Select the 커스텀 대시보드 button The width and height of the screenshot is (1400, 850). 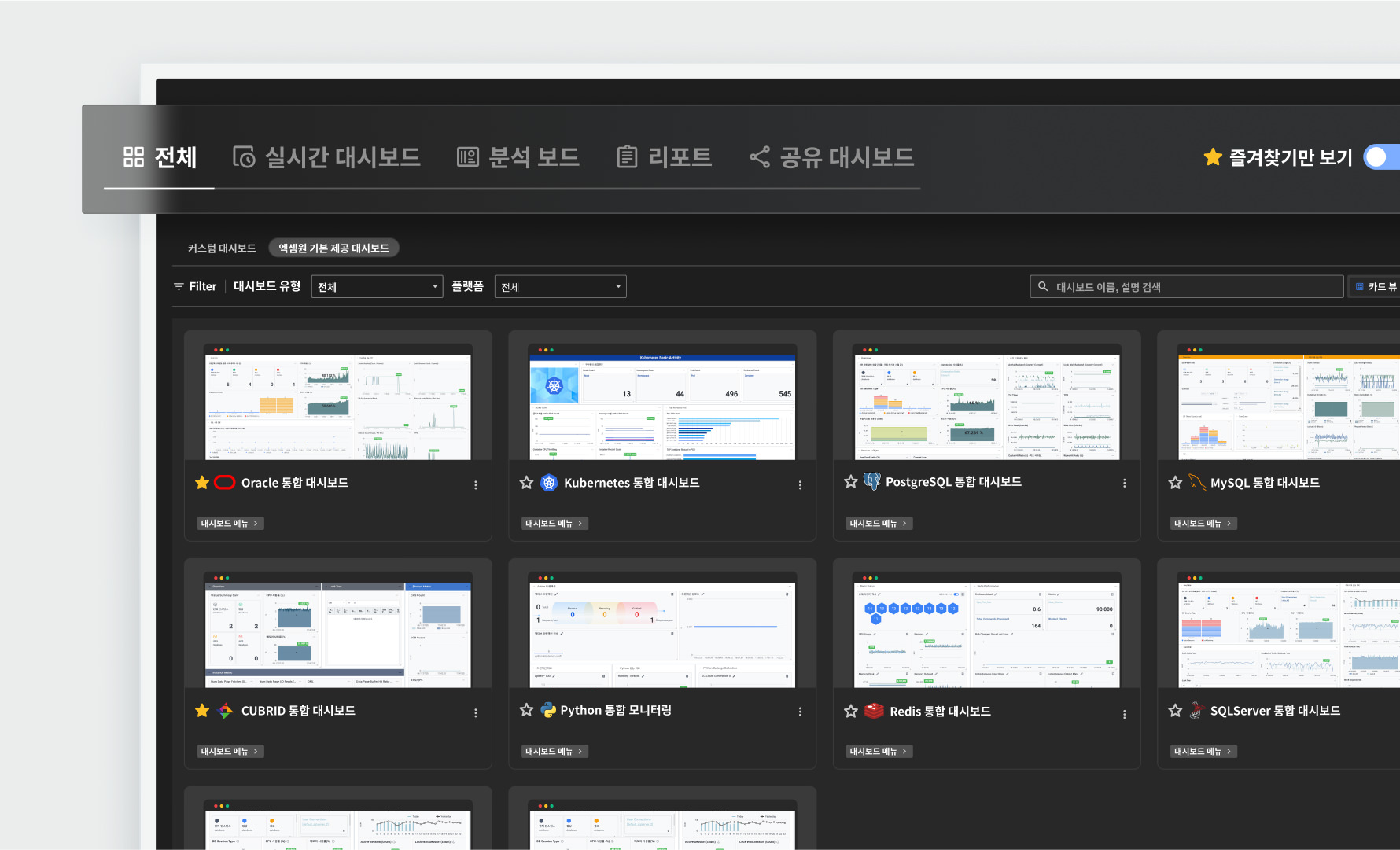[222, 248]
